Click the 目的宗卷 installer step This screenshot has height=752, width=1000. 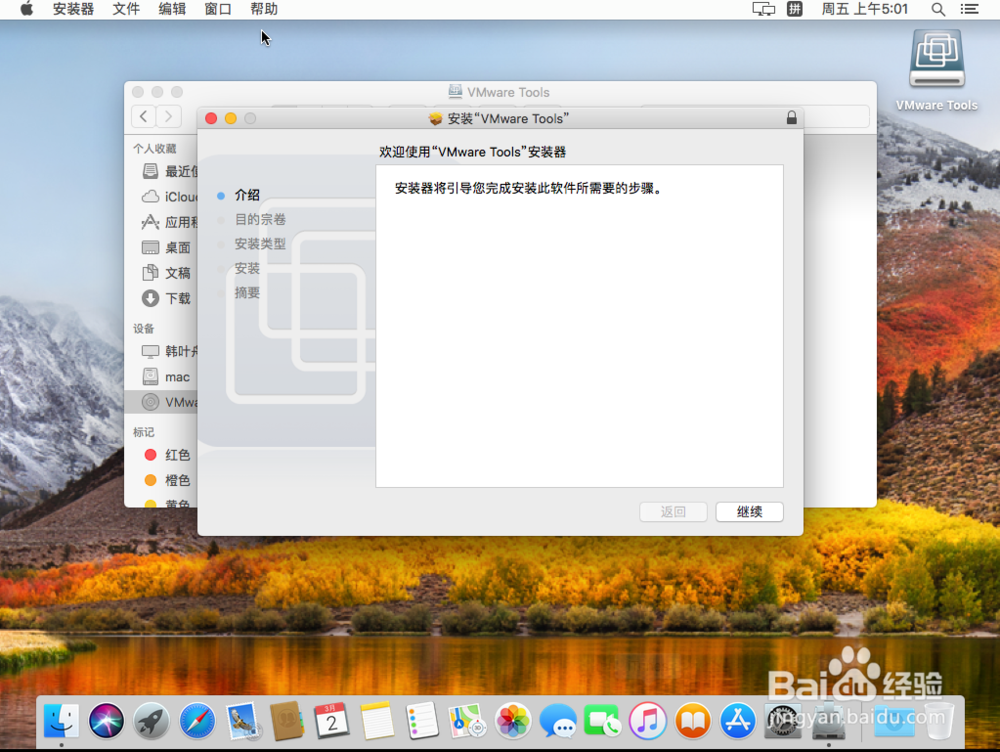point(260,219)
